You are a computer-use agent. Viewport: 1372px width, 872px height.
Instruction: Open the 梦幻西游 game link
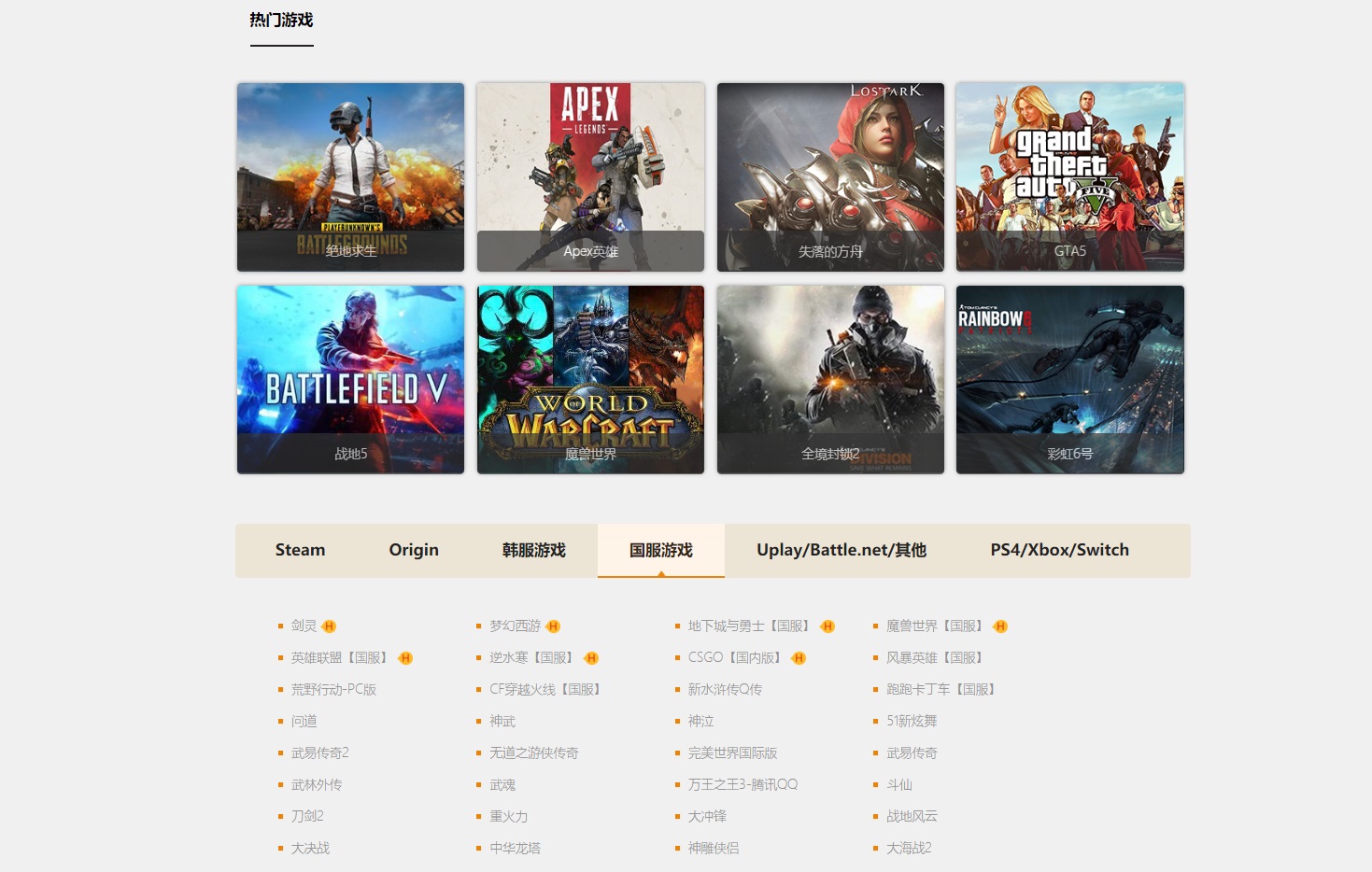(515, 626)
